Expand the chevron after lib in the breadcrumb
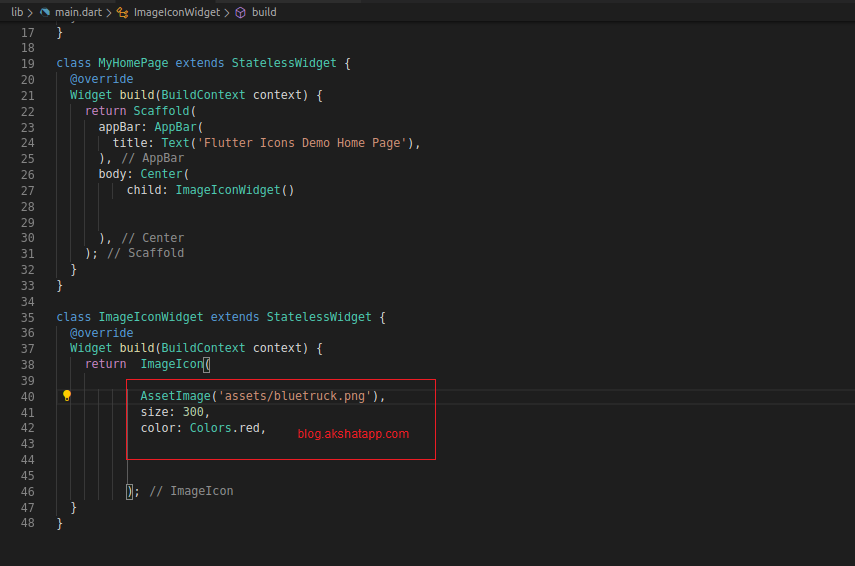The width and height of the screenshot is (855, 566). click(31, 12)
